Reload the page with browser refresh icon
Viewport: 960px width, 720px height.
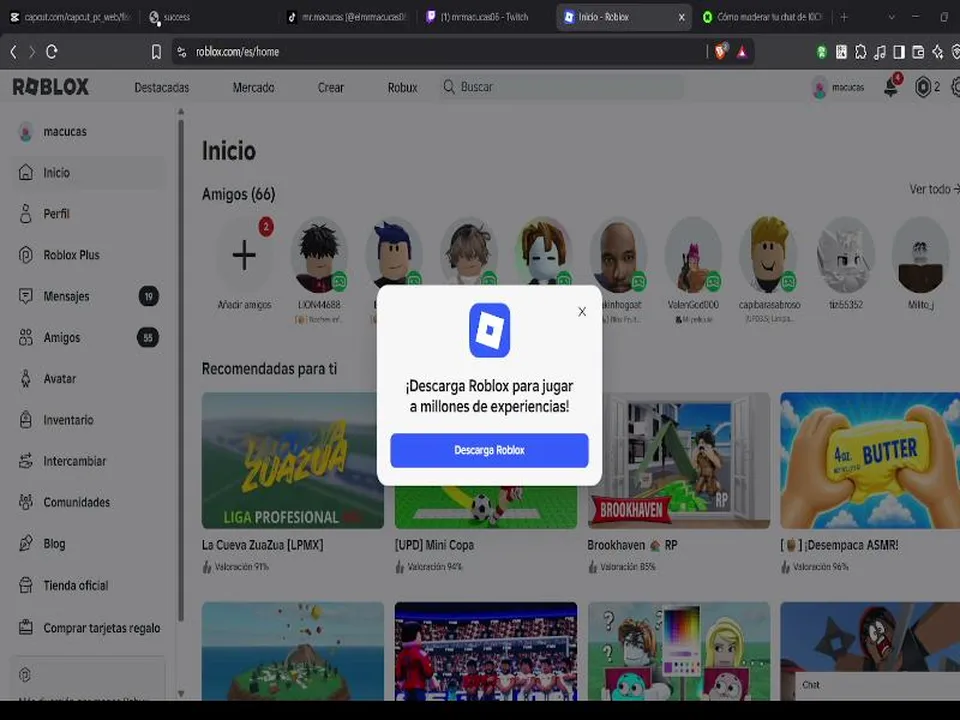52,52
